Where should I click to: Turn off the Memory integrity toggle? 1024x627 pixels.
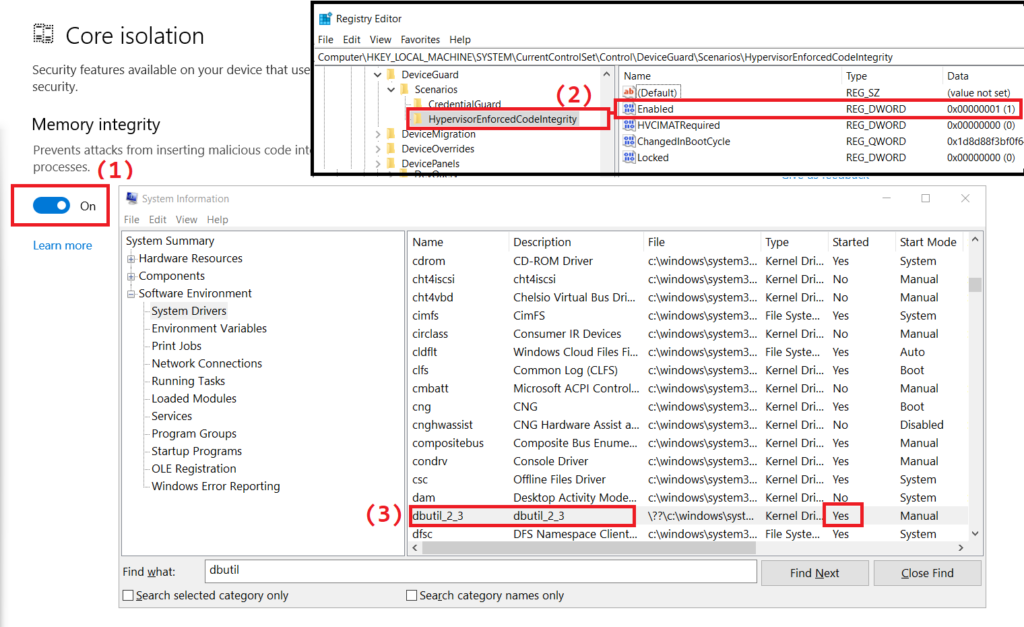51,206
